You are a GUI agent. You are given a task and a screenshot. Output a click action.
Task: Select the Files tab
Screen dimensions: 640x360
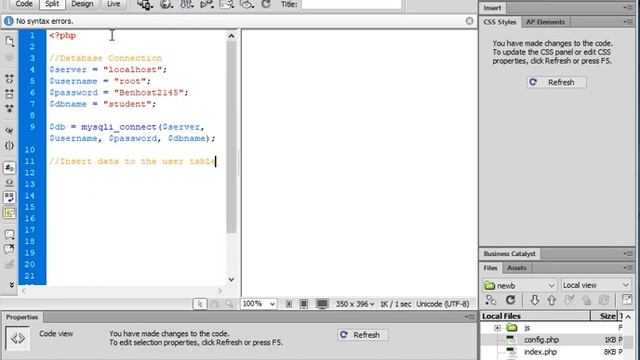[x=491, y=268]
